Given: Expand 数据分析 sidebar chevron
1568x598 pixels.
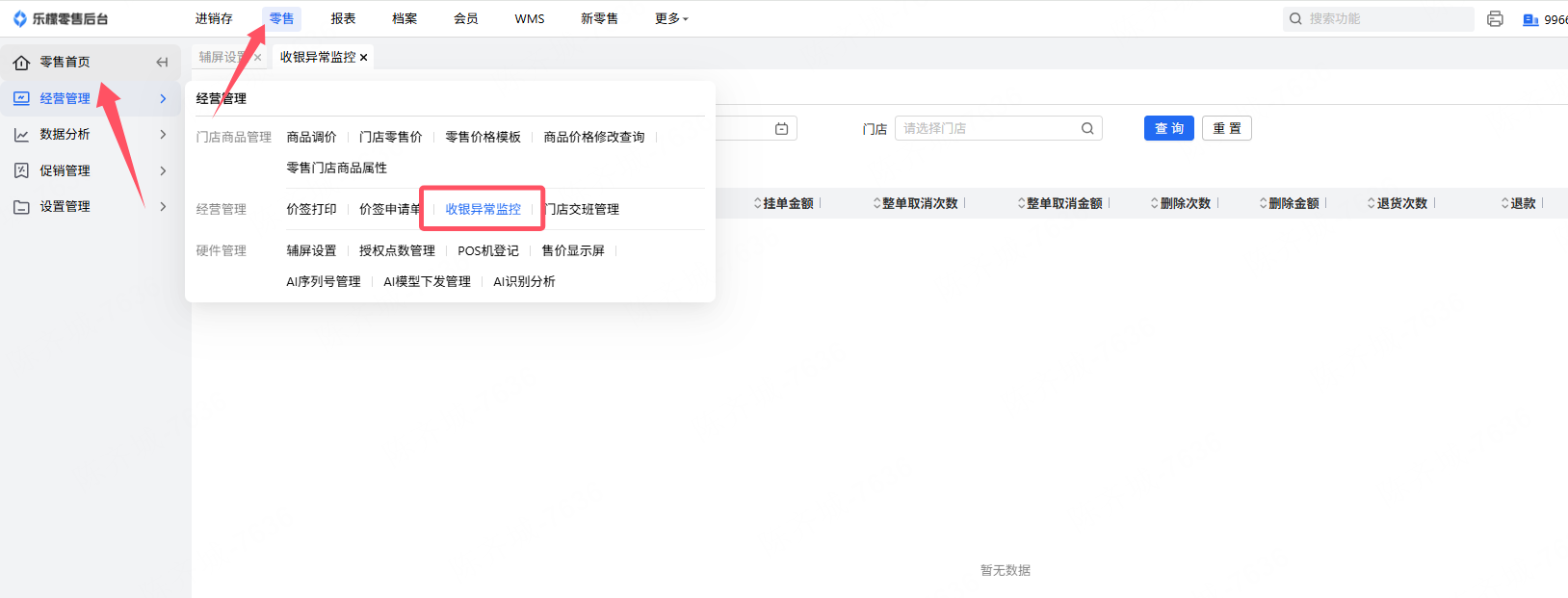Looking at the screenshot, I should click(163, 135).
